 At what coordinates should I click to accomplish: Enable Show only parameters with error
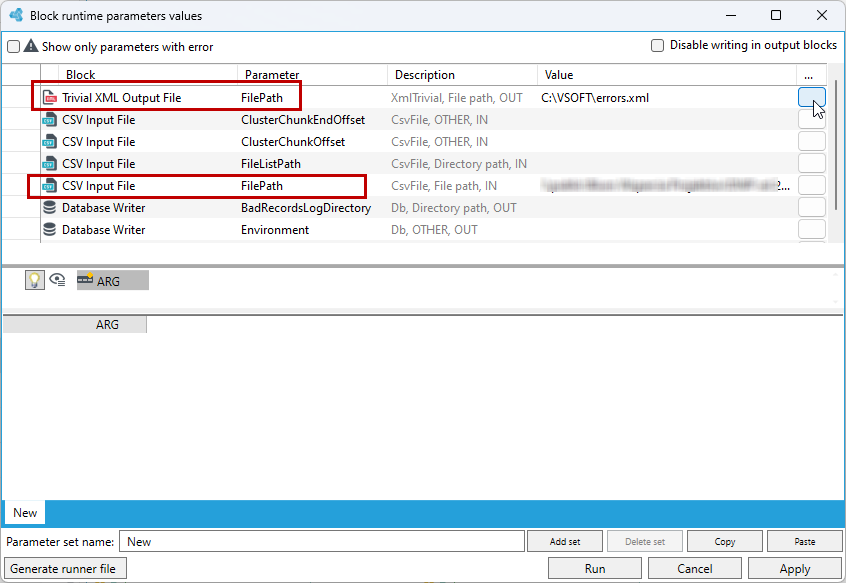coord(13,46)
